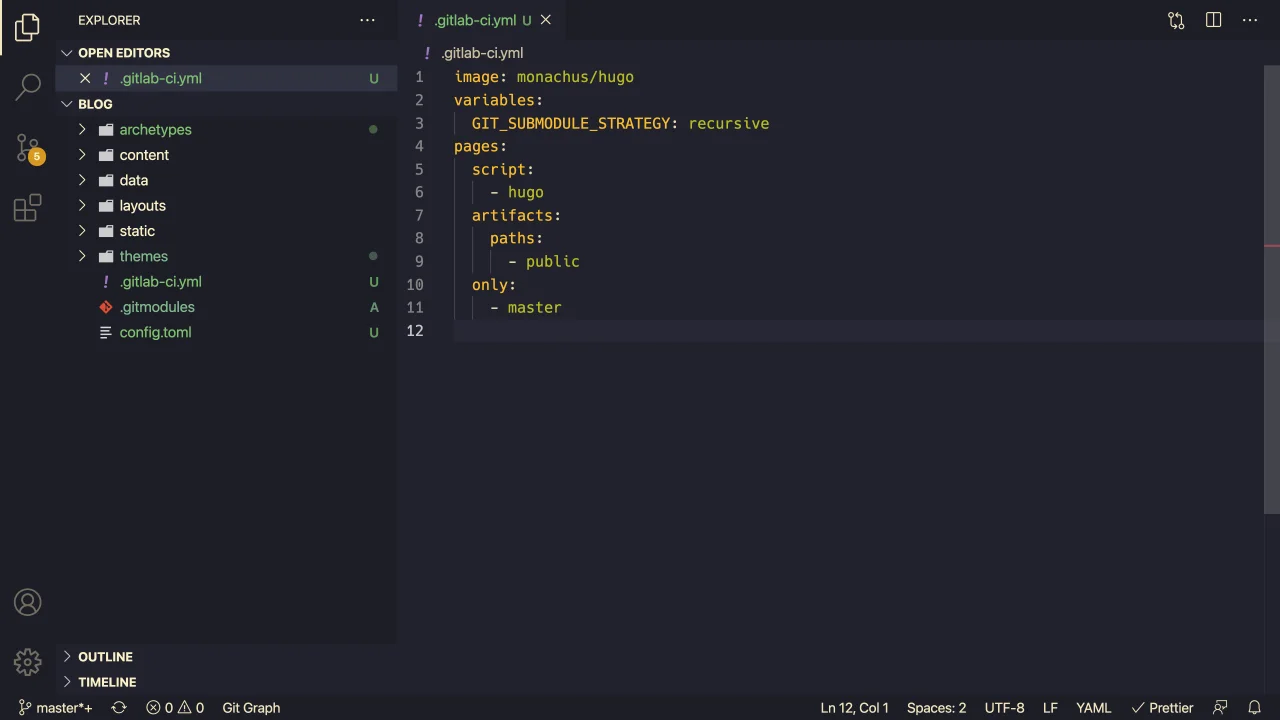Change language mode from YAML
Image resolution: width=1280 pixels, height=720 pixels.
1093,708
